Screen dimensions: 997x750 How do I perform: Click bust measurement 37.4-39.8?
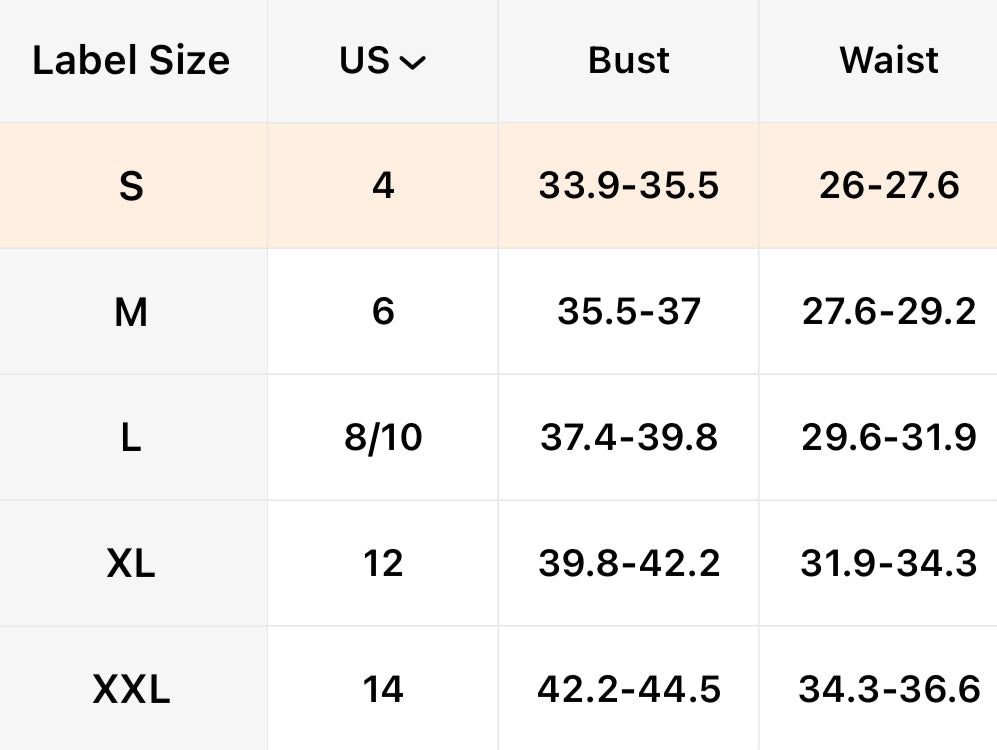(x=629, y=438)
